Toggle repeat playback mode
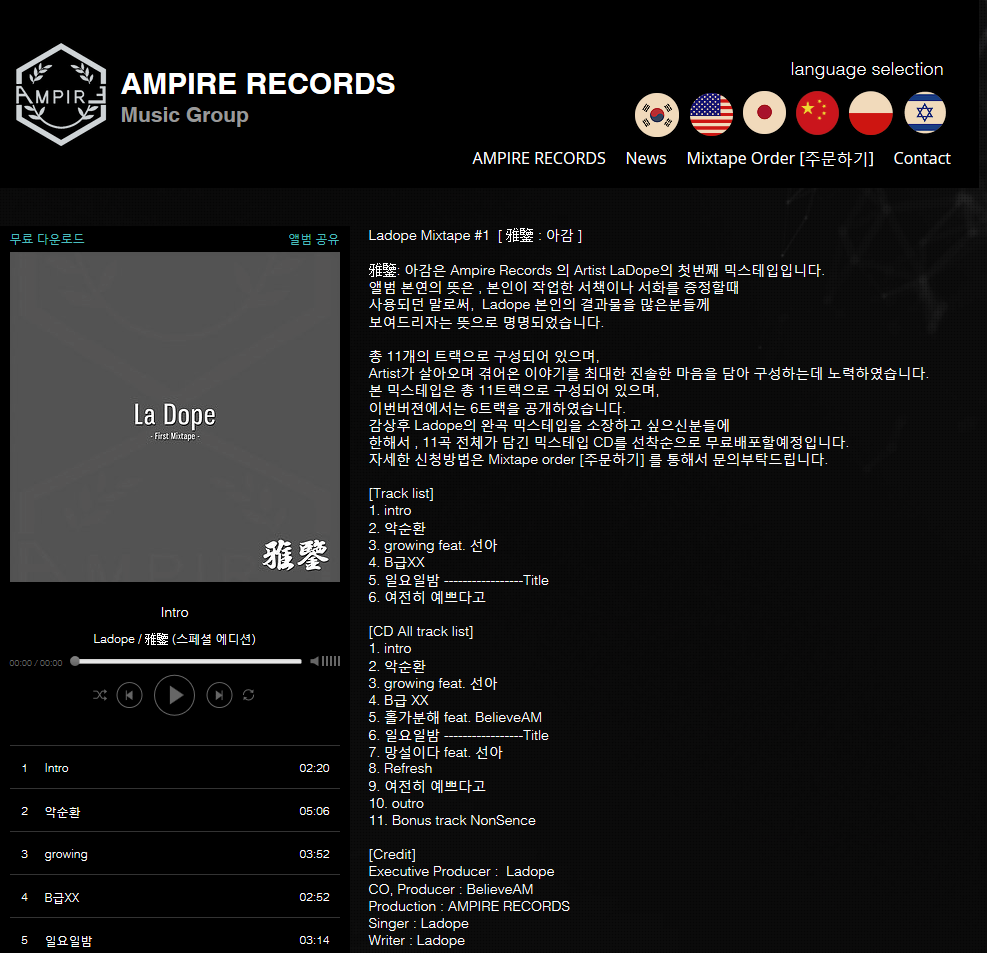The height and width of the screenshot is (953, 987). [x=248, y=695]
